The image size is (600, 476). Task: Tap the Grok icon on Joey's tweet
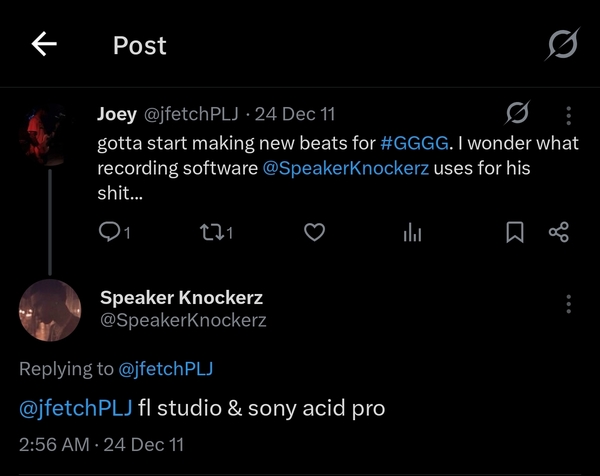coord(517,112)
